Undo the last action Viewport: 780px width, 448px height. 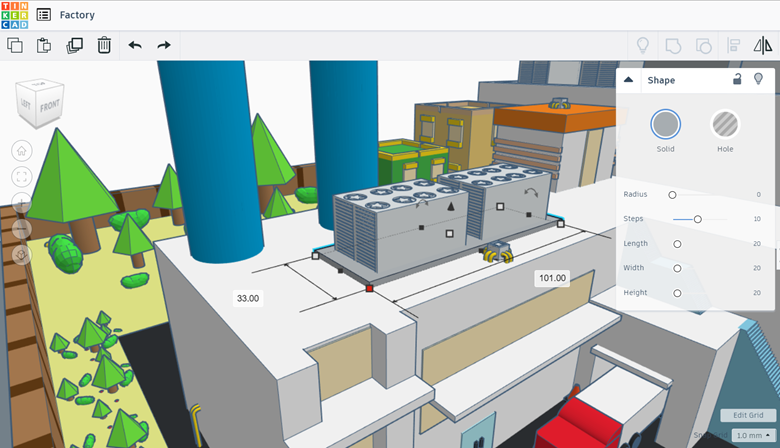[x=135, y=45]
